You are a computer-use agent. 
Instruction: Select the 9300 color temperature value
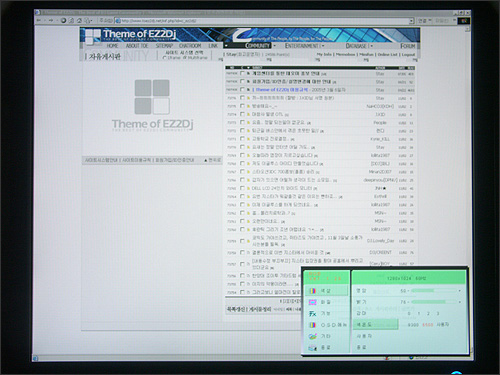[413, 325]
